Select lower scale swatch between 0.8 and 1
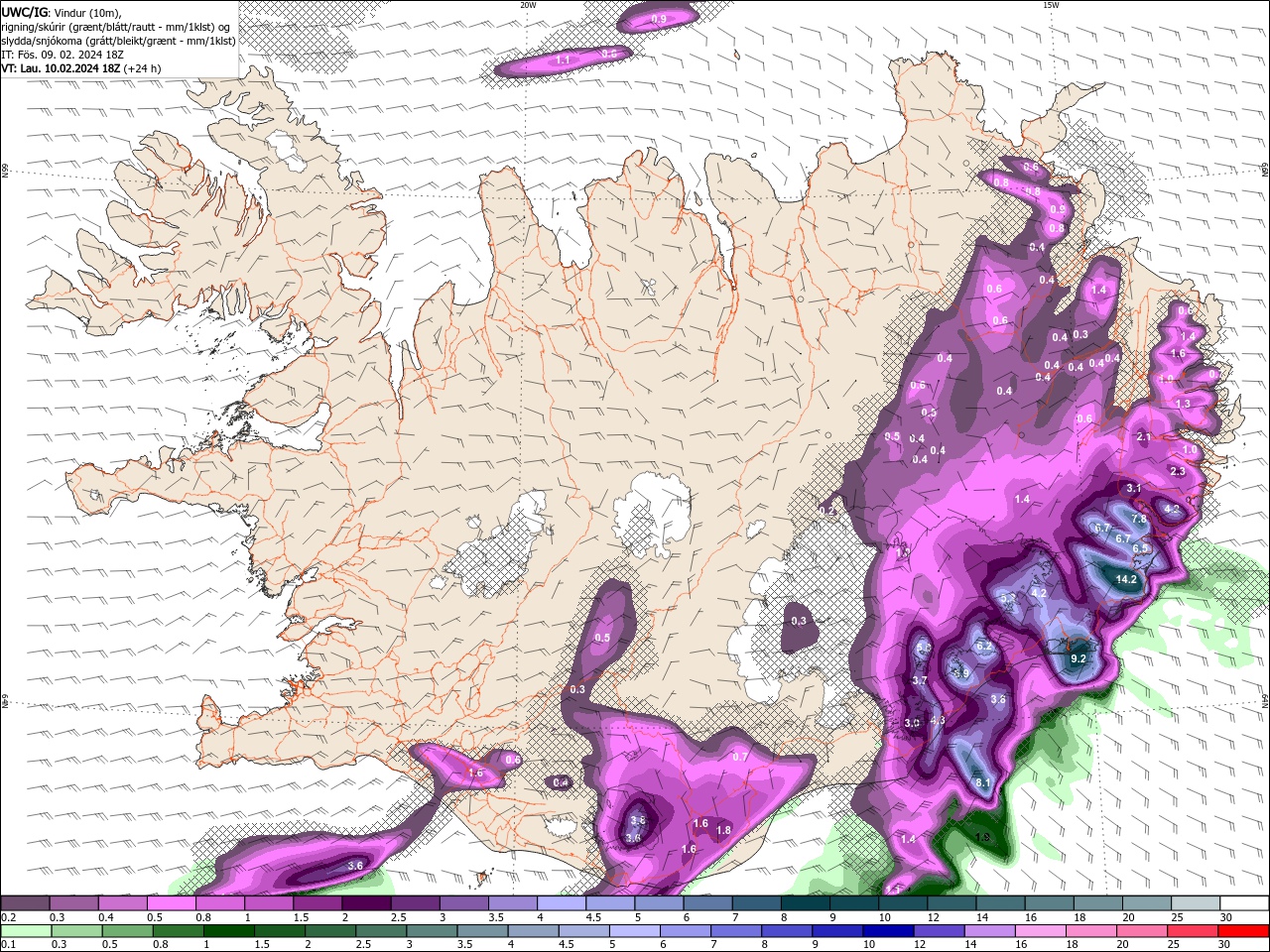The image size is (1270, 952). 178,931
